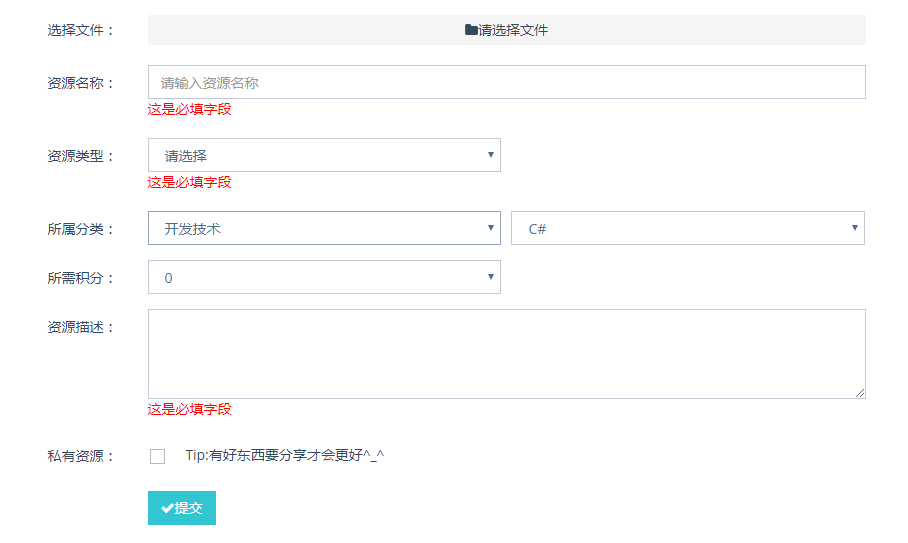Image resolution: width=908 pixels, height=543 pixels.
Task: Click the required-field error under 资源类型
Action: (190, 182)
